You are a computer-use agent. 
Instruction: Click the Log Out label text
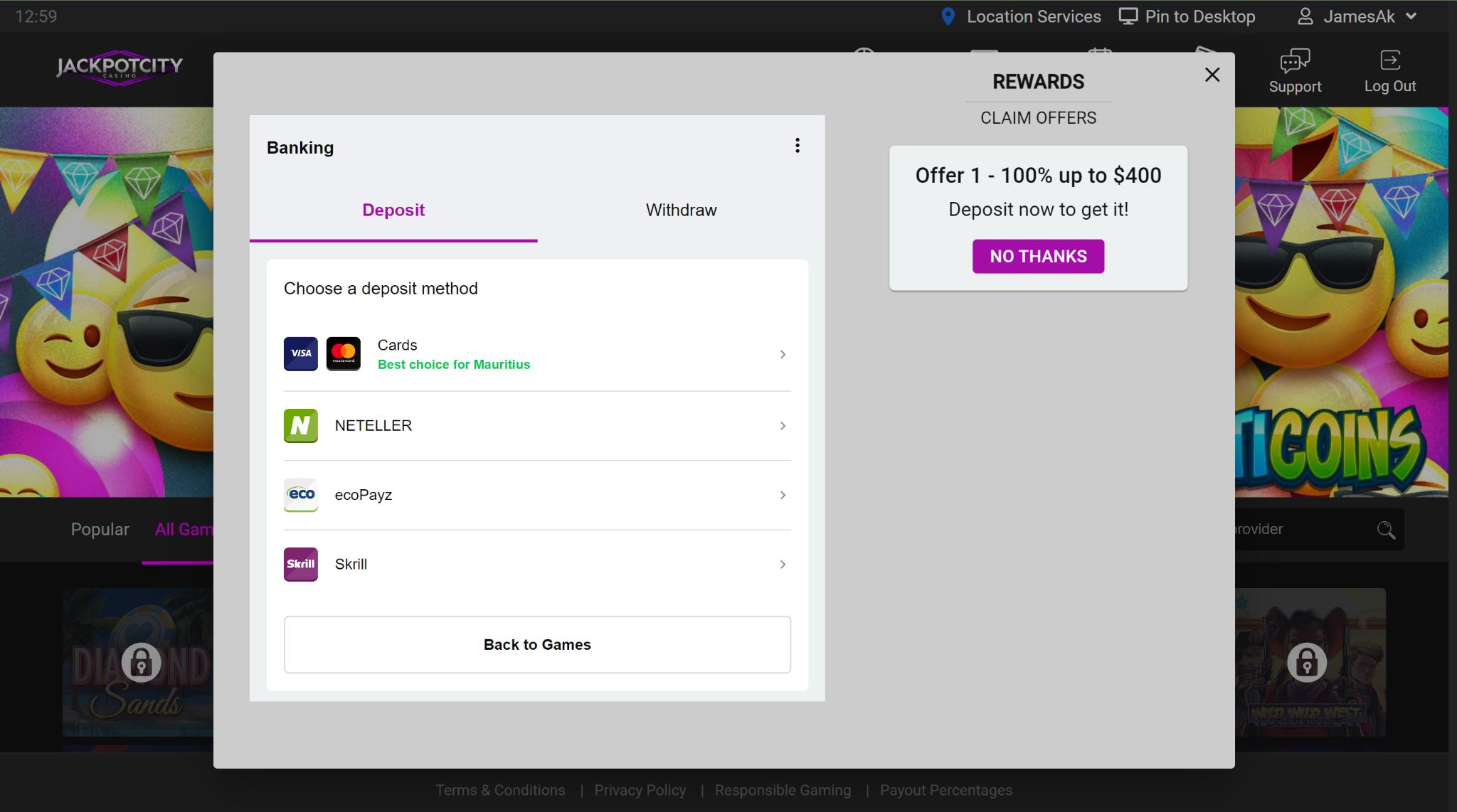pos(1389,86)
